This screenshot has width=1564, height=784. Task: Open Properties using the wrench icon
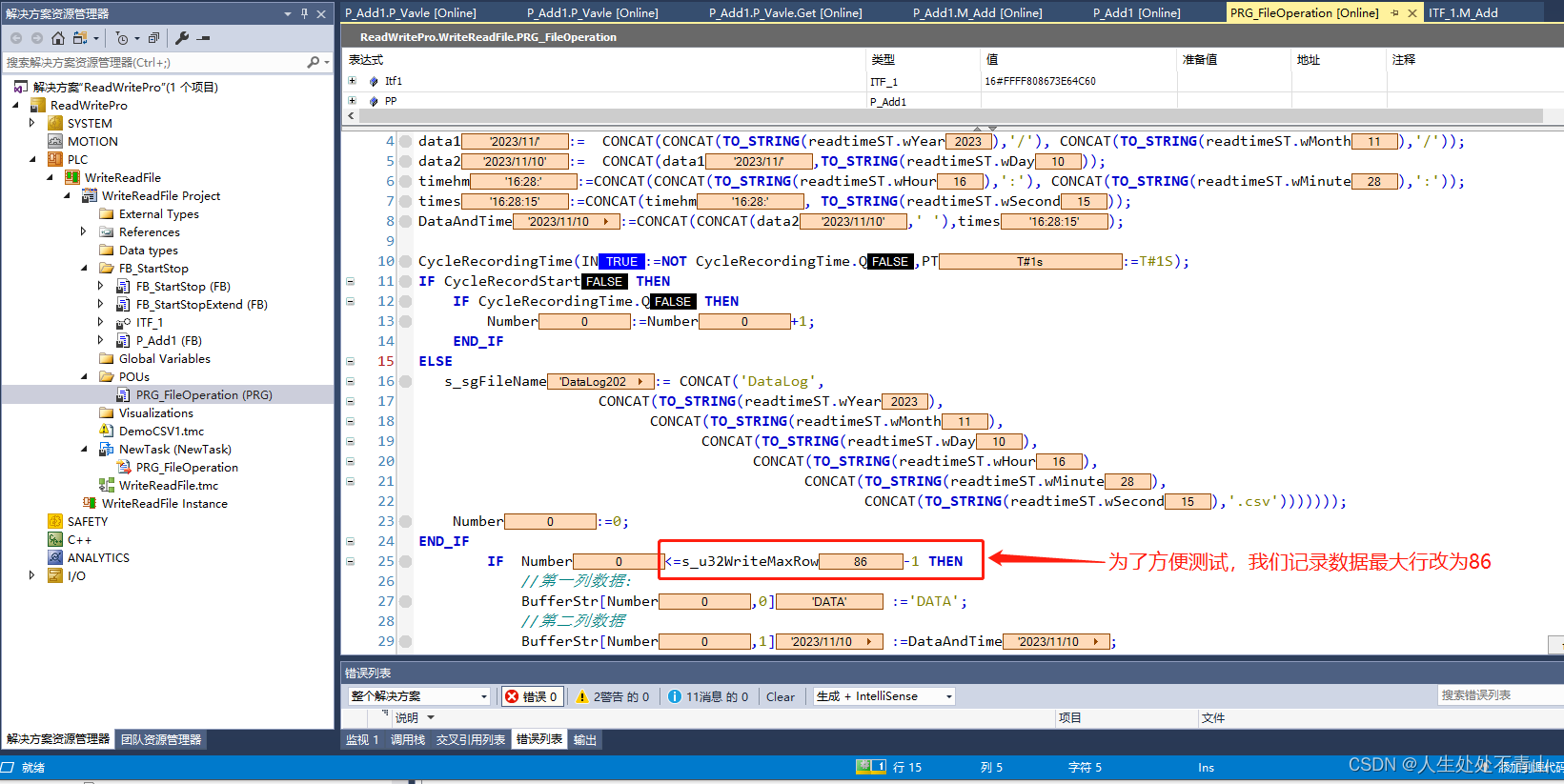pos(182,38)
